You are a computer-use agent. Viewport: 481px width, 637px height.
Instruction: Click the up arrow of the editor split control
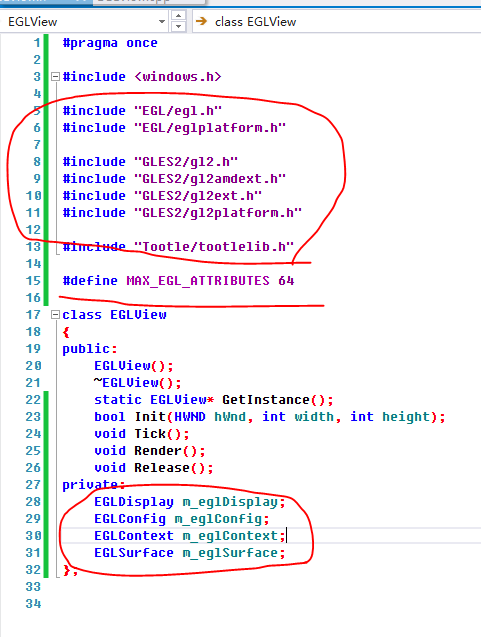coord(178,15)
